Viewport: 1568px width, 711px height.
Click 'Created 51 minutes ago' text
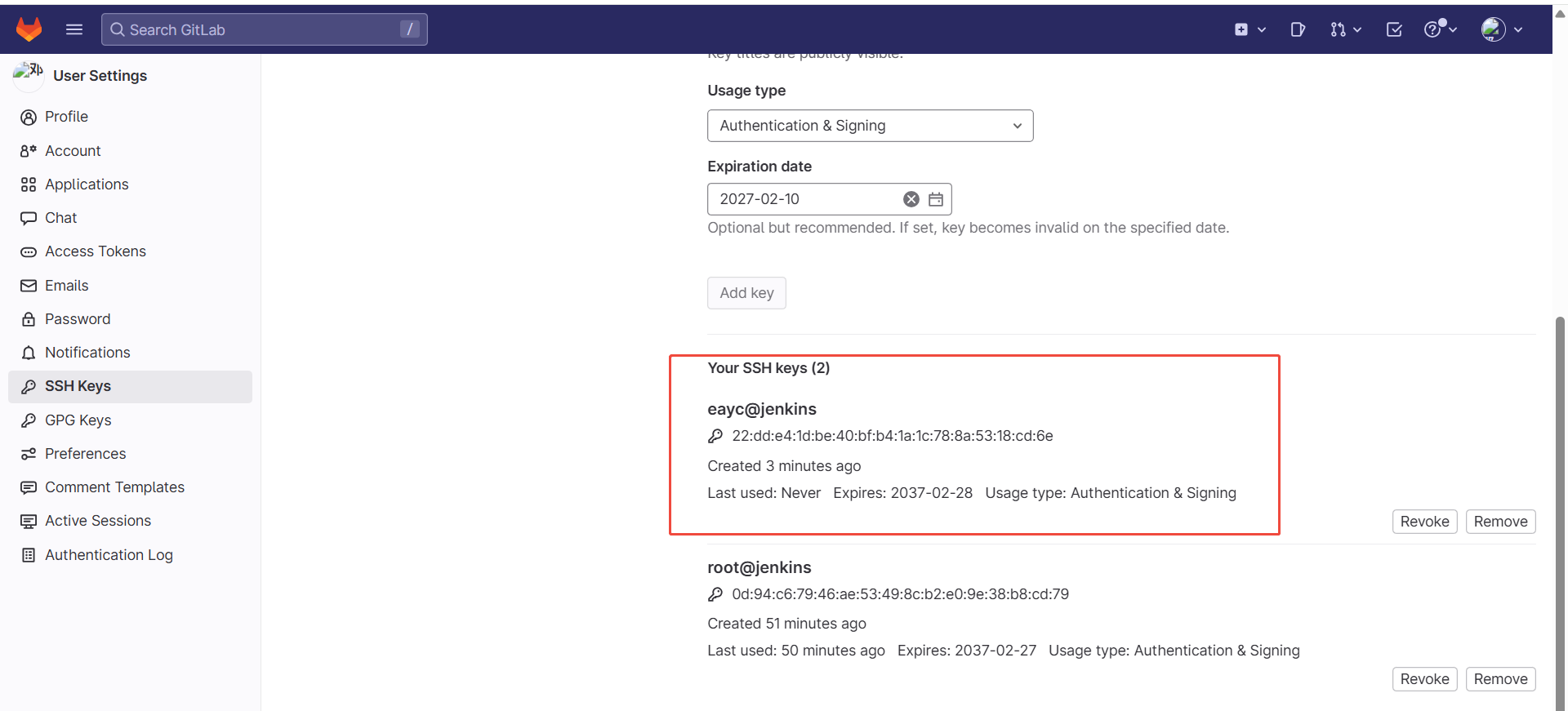[x=786, y=624]
